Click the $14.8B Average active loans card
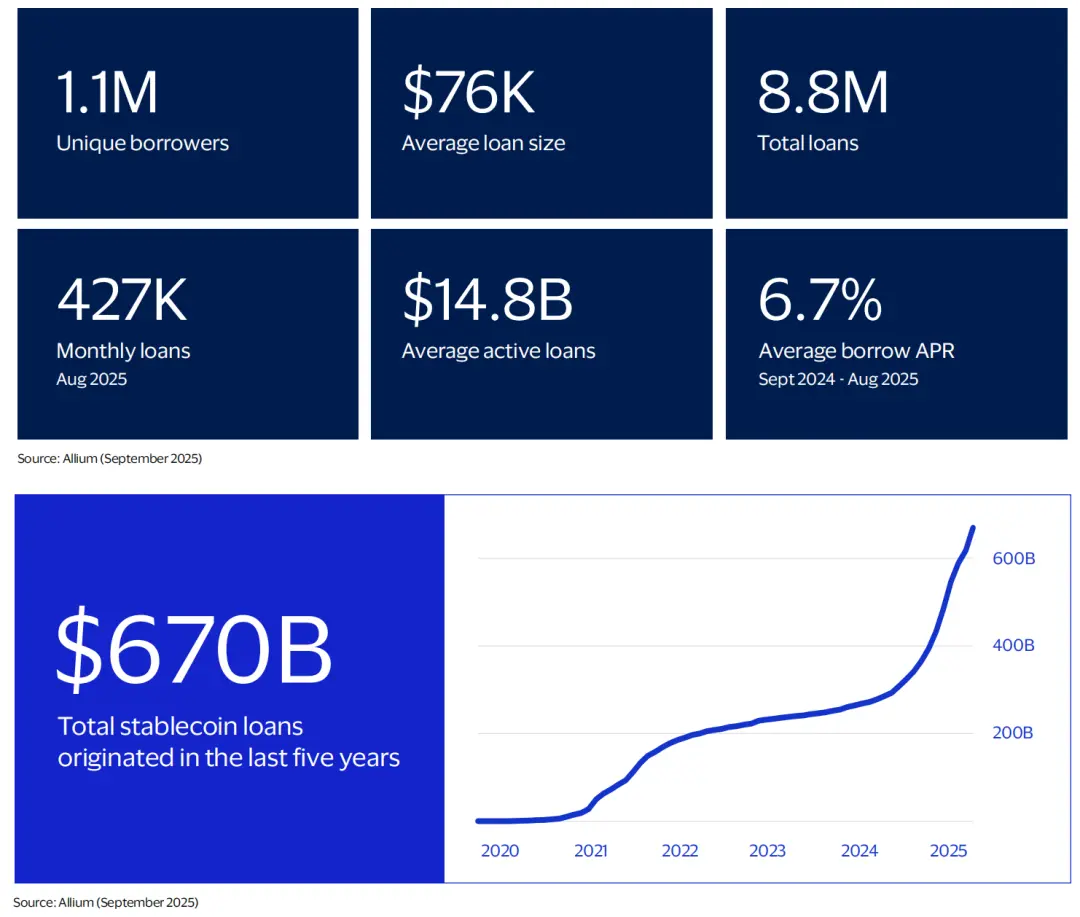This screenshot has height=917, width=1080. (541, 334)
